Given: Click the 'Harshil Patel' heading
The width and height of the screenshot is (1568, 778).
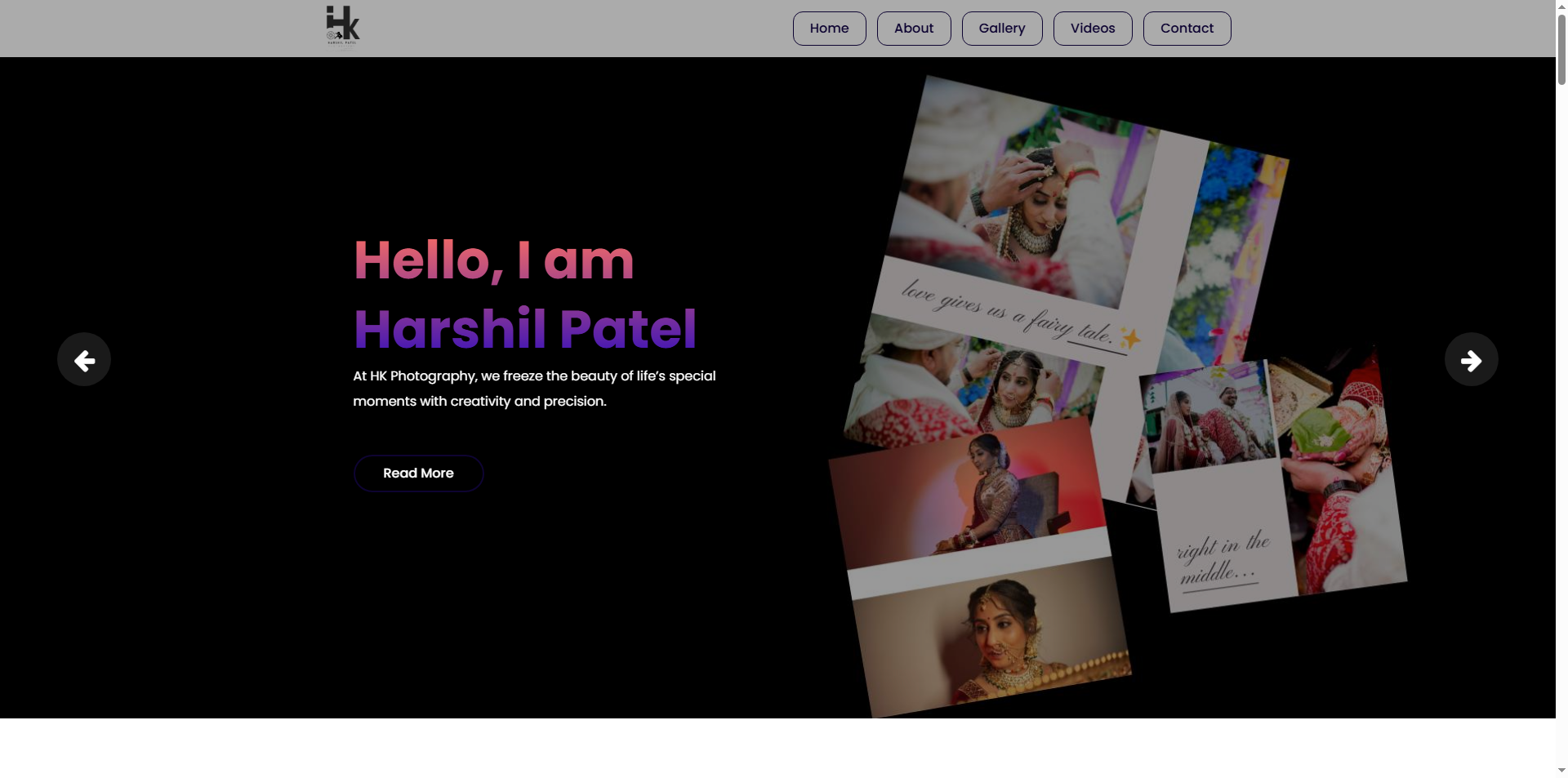Looking at the screenshot, I should [x=524, y=329].
